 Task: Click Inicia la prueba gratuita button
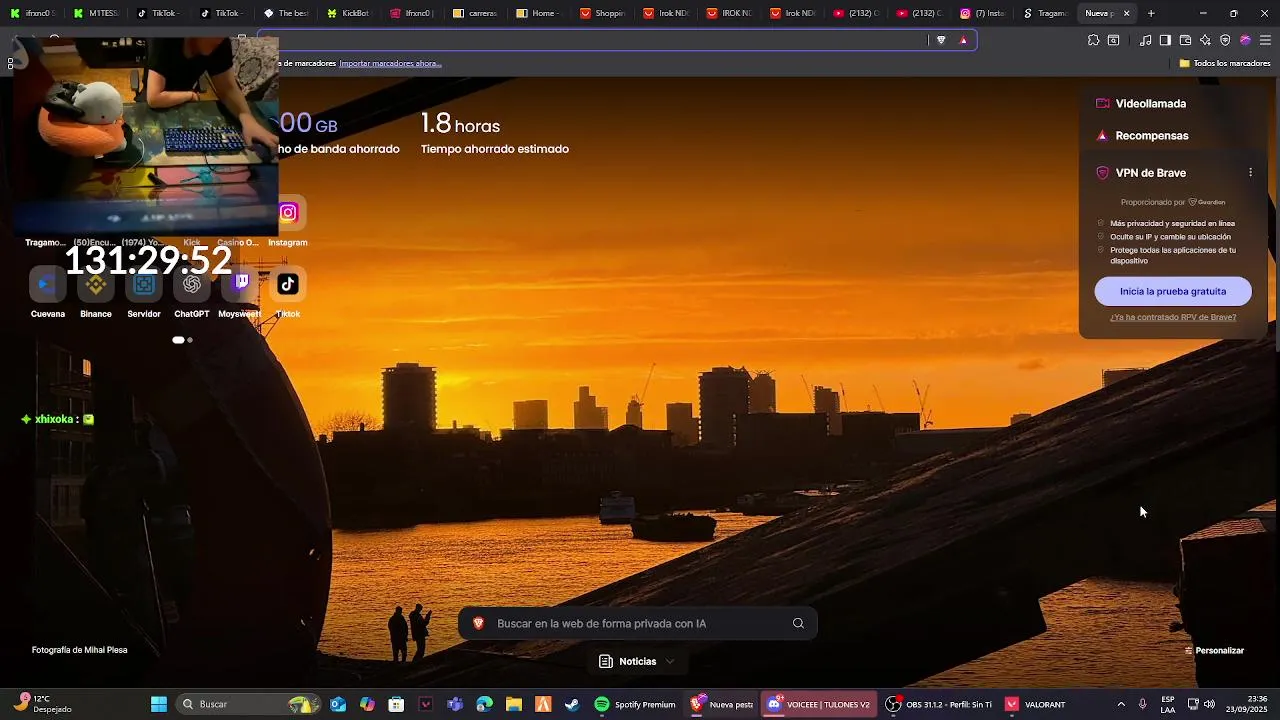pos(1173,291)
